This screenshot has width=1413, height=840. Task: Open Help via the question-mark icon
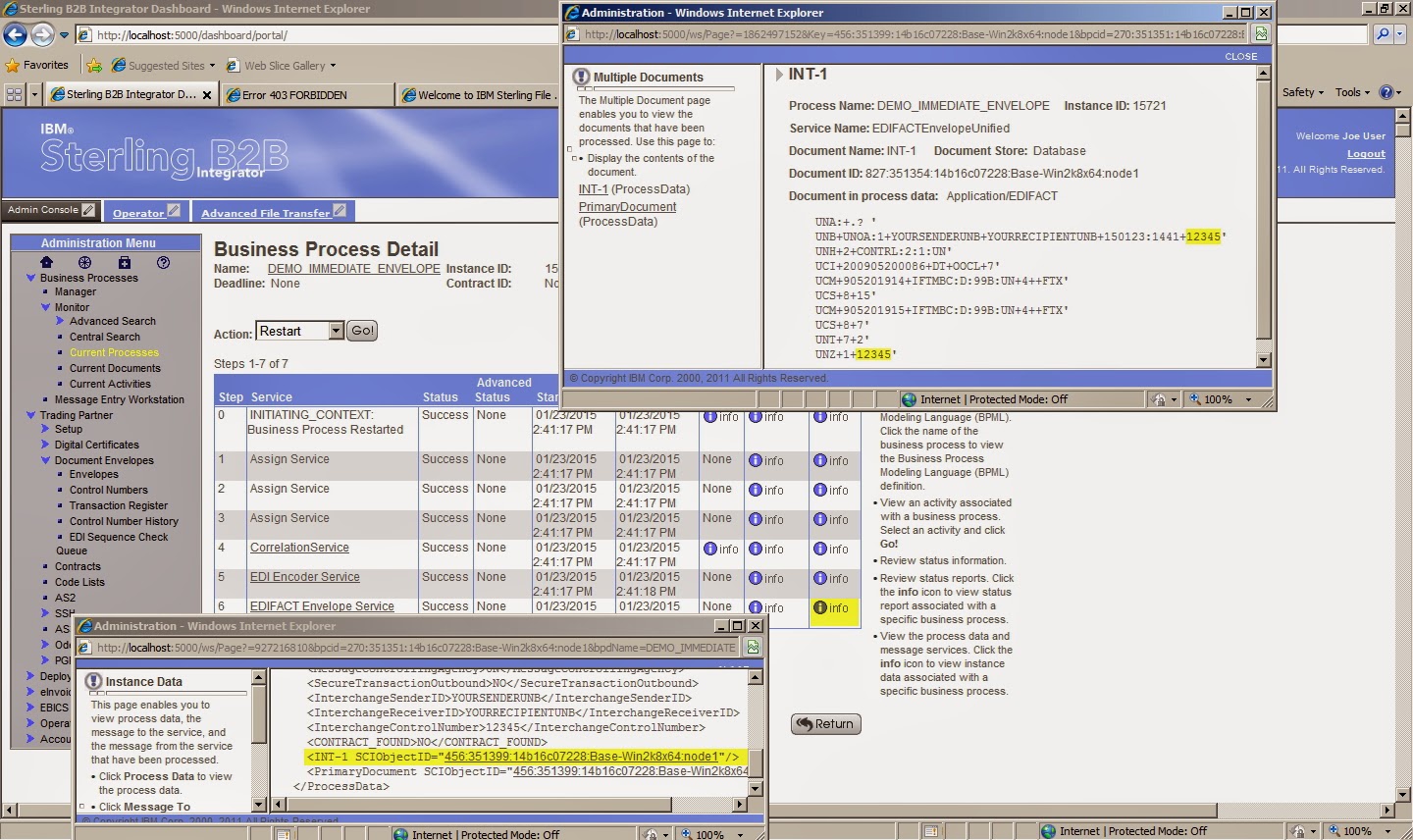[x=163, y=262]
